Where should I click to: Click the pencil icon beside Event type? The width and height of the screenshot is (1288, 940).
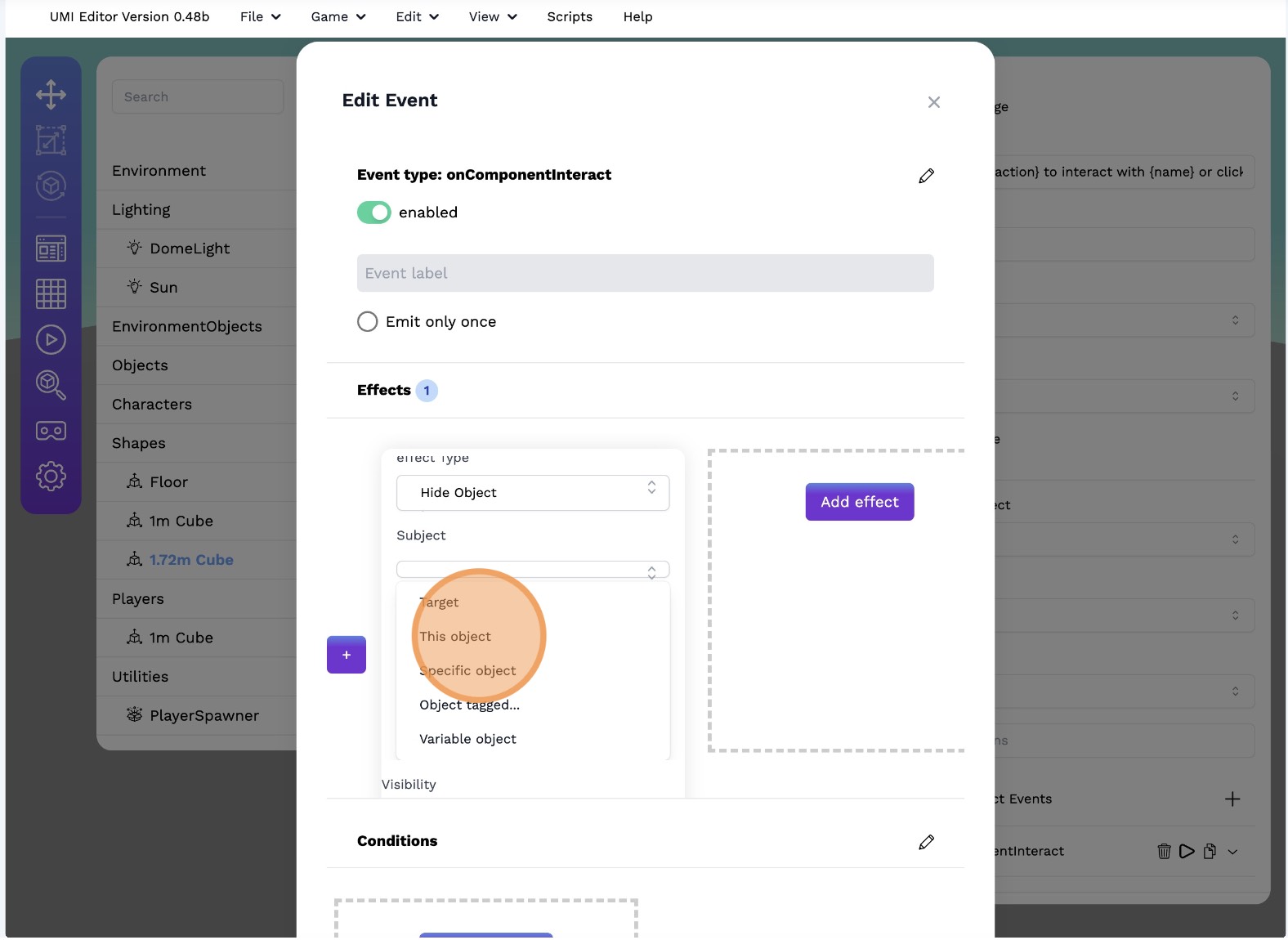pyautogui.click(x=926, y=176)
